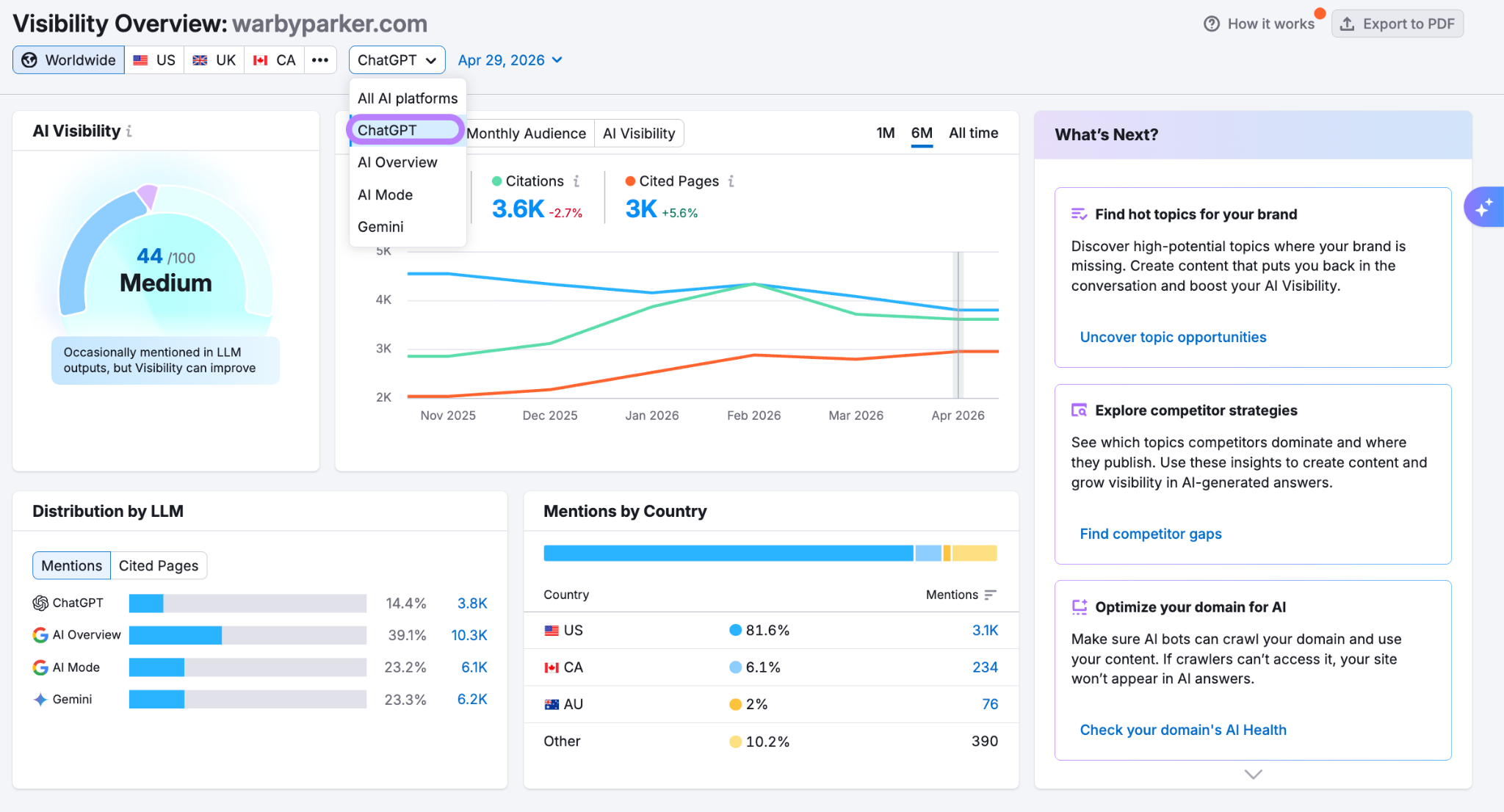
Task: Select AI Overview in the platform list
Action: 408,162
